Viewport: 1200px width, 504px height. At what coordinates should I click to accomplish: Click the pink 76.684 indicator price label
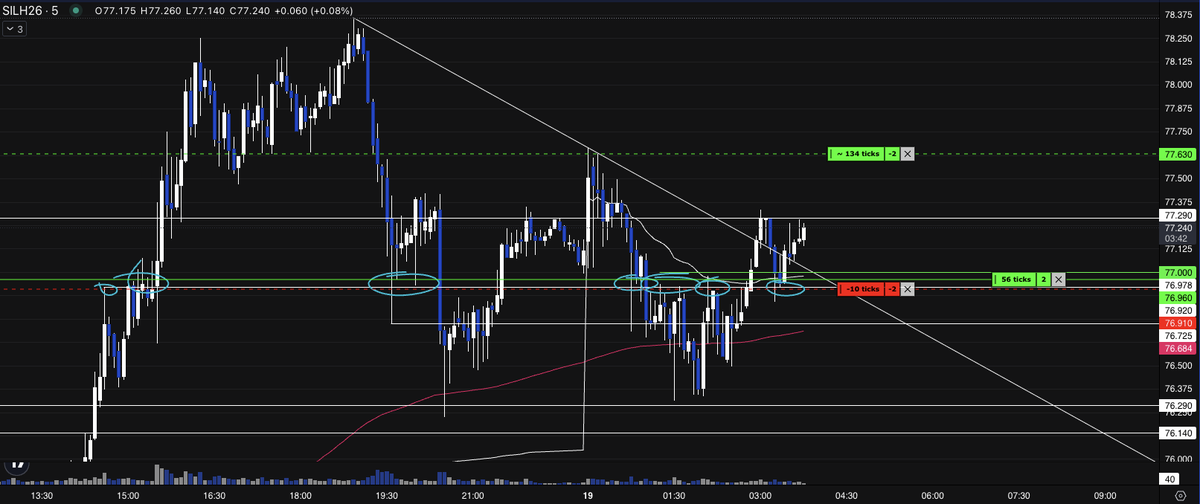point(1176,348)
